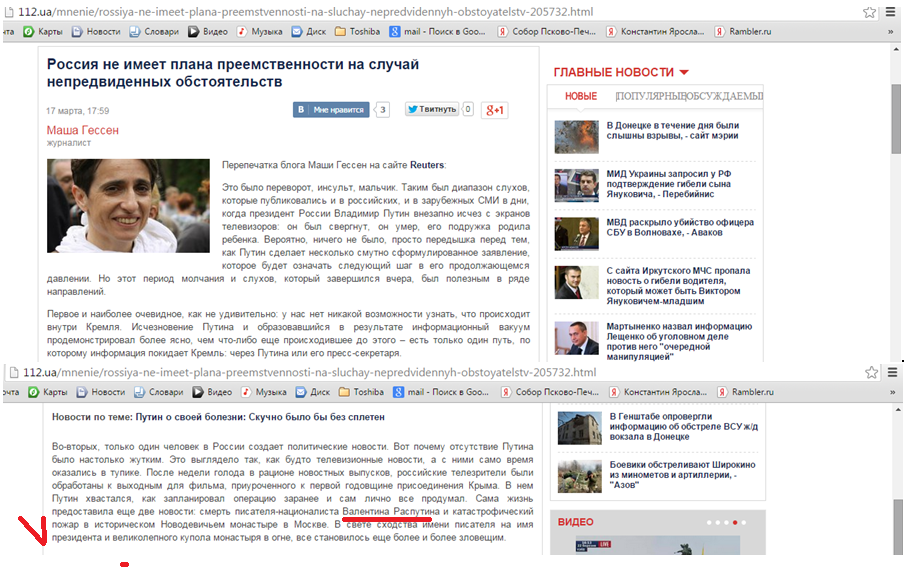This screenshot has height=571, width=907.
Task: Switch to the ОБСУЖДАЕМЫЕ news tab
Action: click(x=725, y=96)
